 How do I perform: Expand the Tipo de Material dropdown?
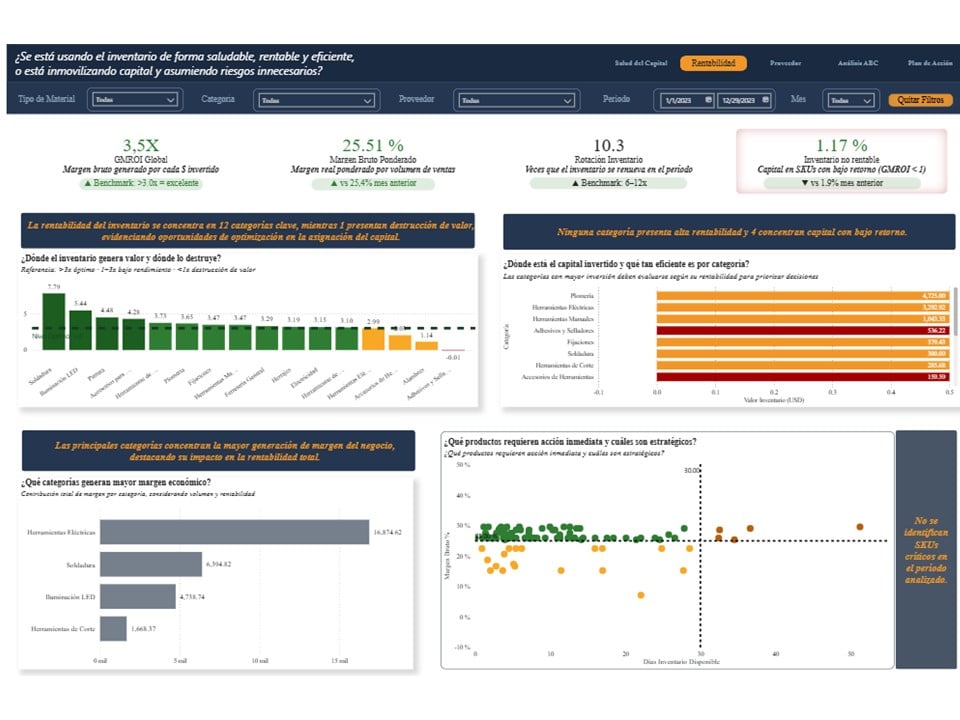[x=135, y=100]
